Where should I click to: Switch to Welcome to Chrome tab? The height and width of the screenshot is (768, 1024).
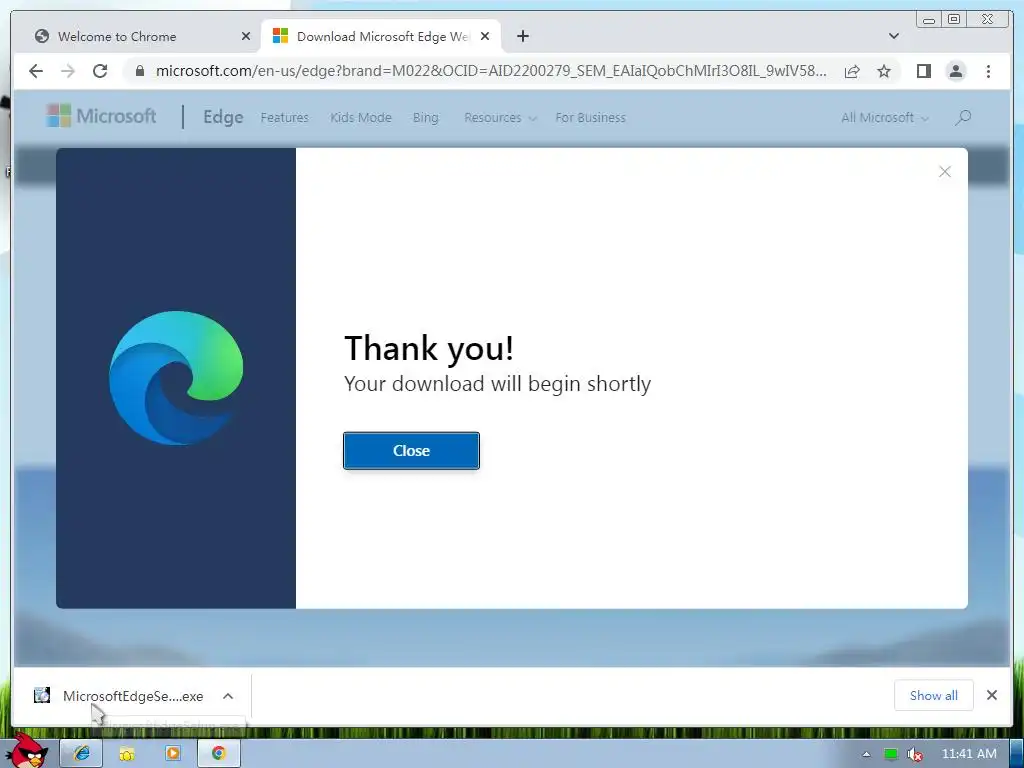pos(117,37)
